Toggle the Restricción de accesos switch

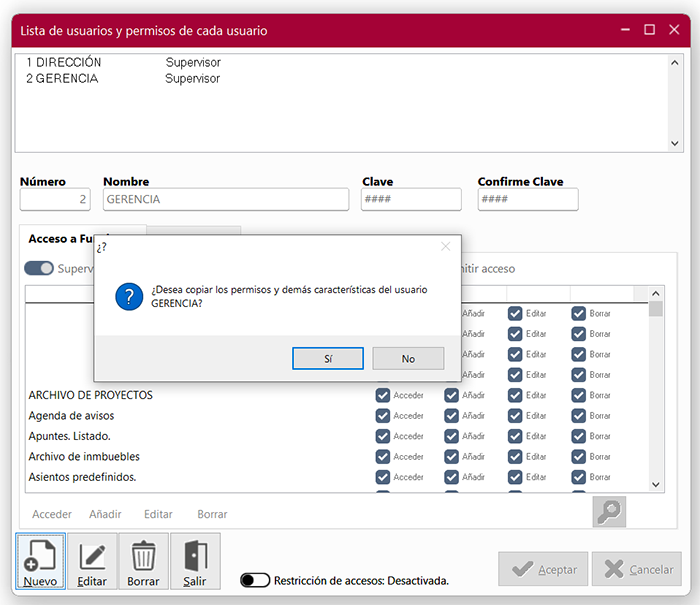point(256,580)
